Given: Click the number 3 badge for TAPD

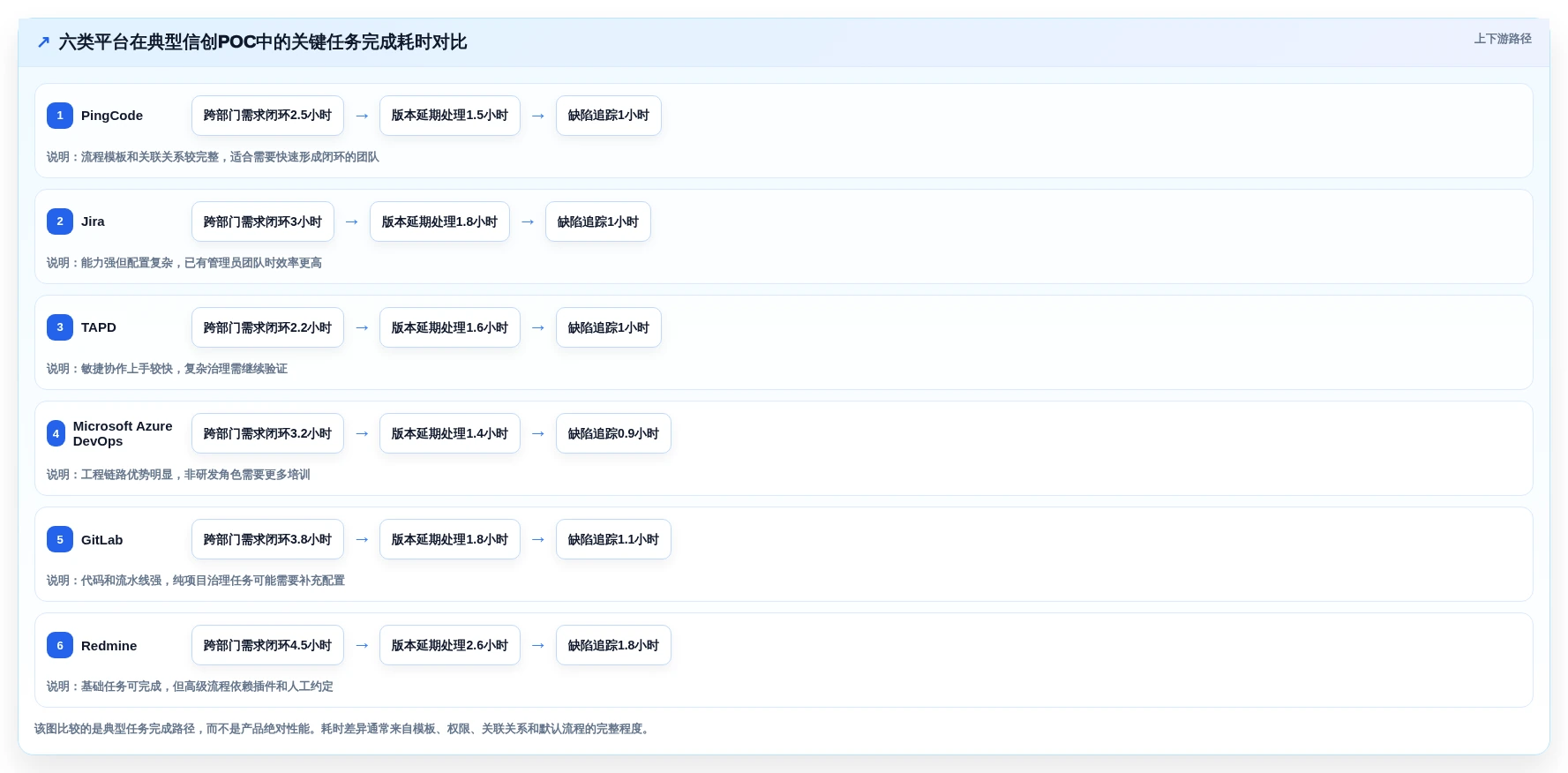Looking at the screenshot, I should 60,327.
